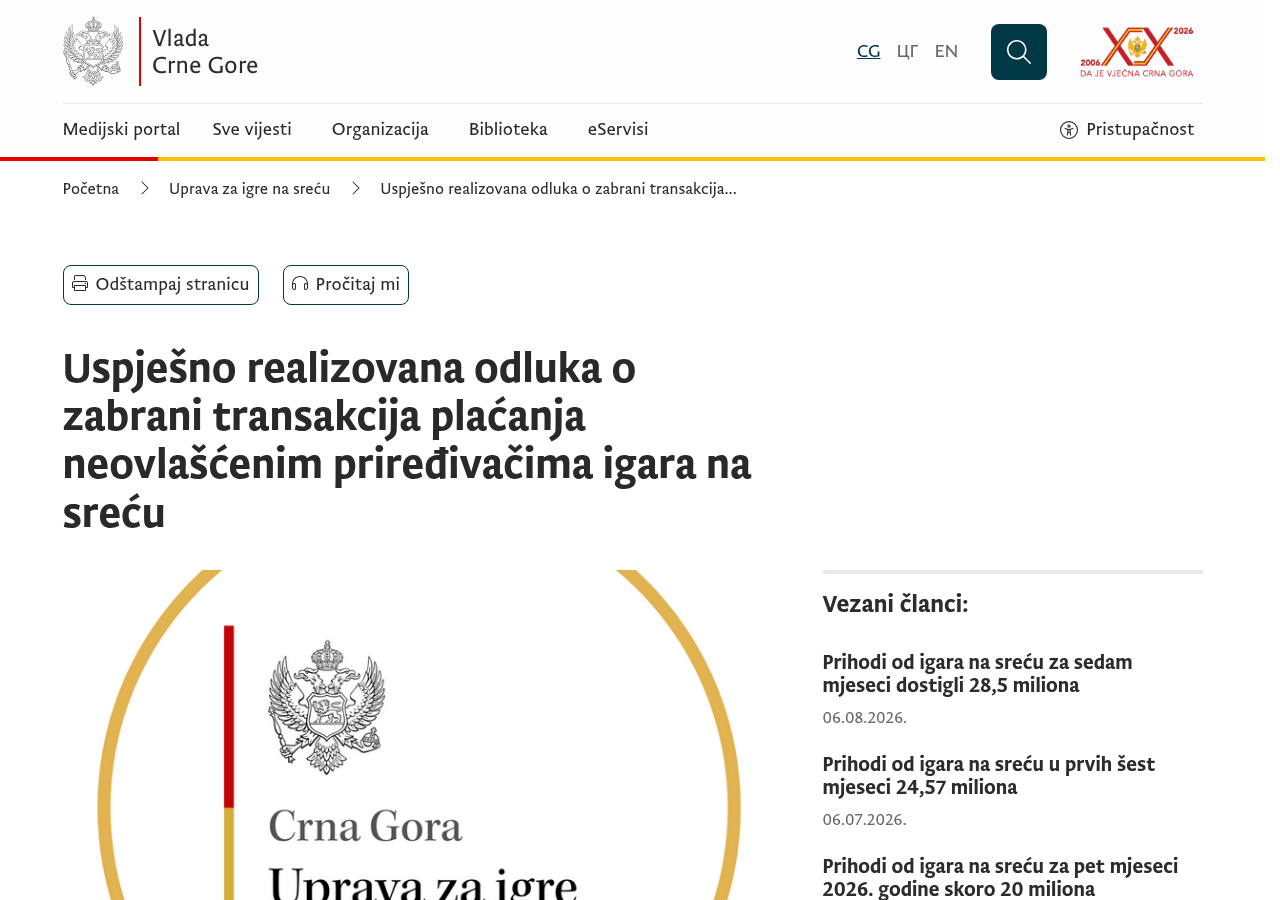Click Pročitaj mi button
Screen dimensions: 1280x900
click(x=346, y=285)
